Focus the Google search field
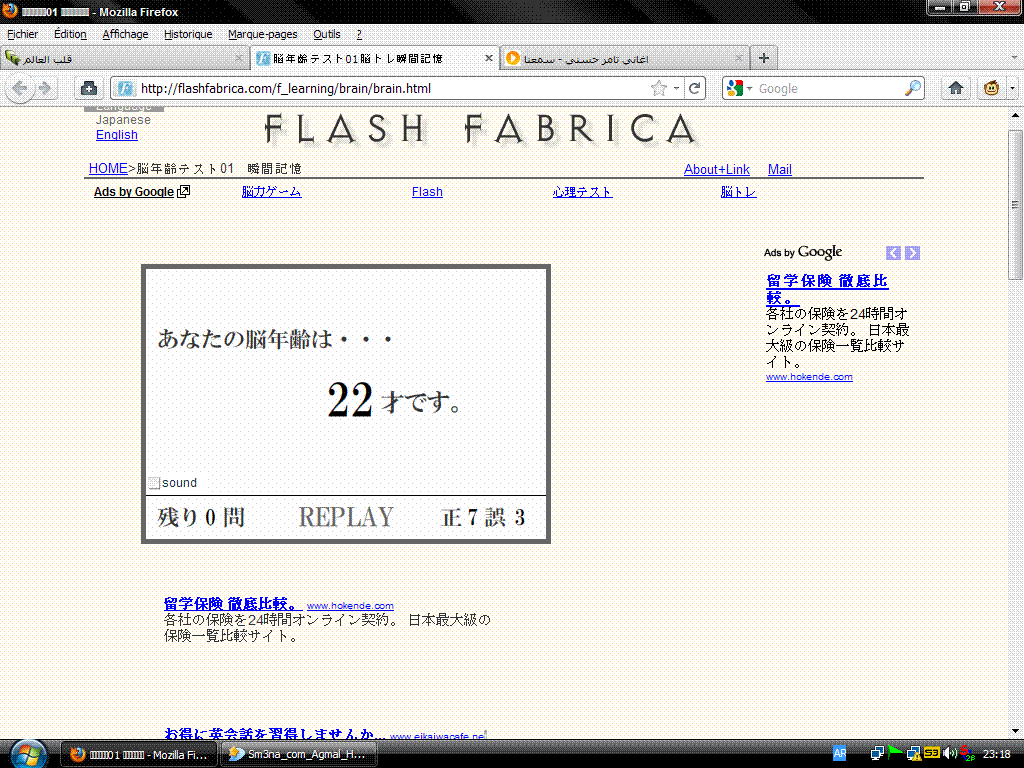Viewport: 1024px width, 768px height. tap(829, 88)
